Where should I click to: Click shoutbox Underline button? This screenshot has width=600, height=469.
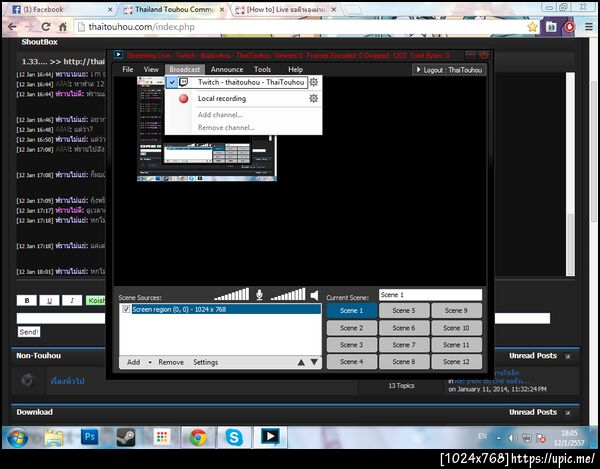(x=49, y=300)
